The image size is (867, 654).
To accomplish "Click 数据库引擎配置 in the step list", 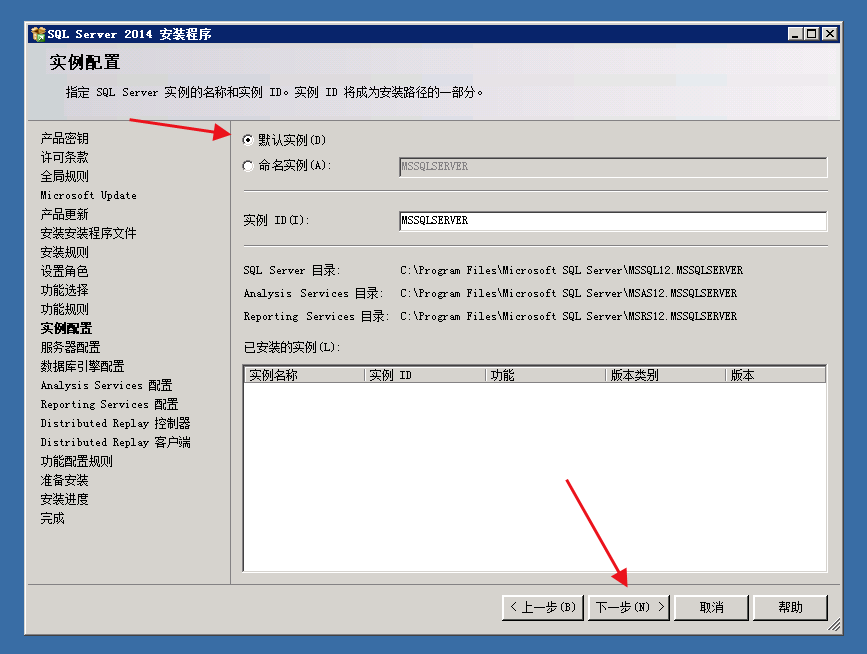I will coord(82,366).
